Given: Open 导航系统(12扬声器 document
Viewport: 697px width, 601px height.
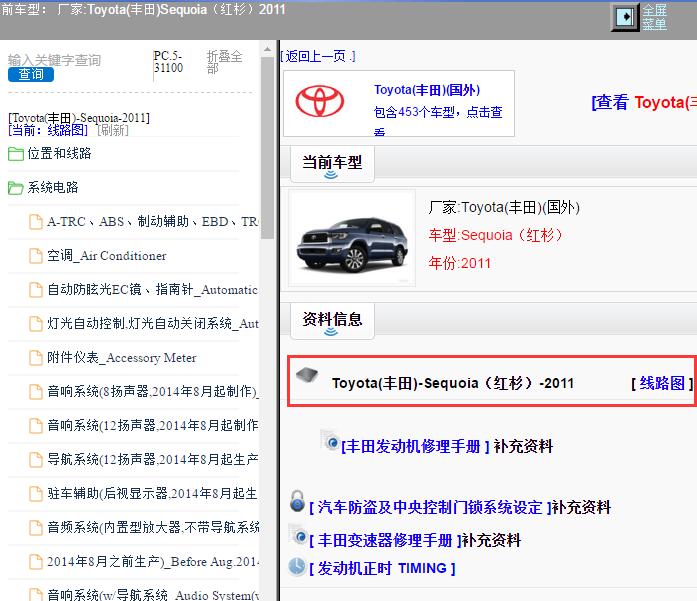Looking at the screenshot, I should coord(152,459).
